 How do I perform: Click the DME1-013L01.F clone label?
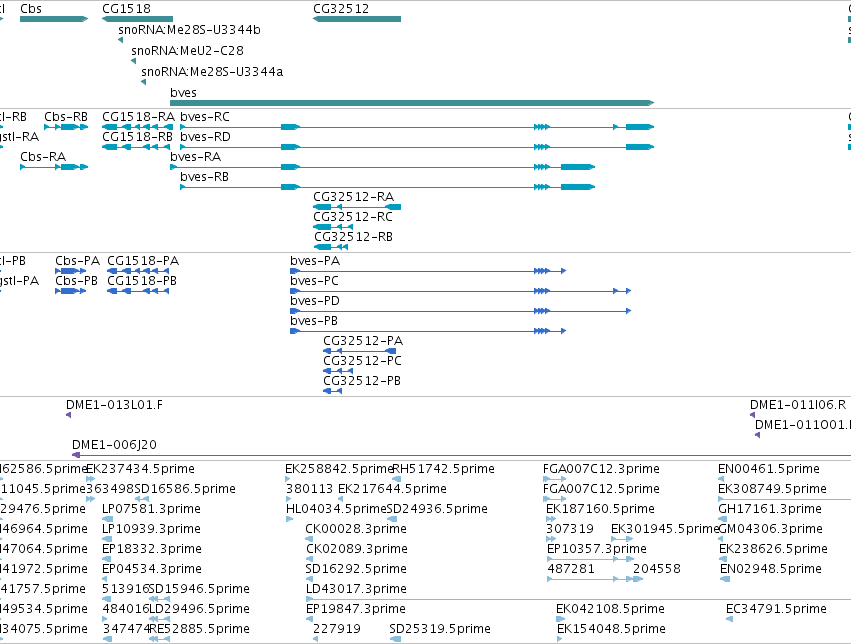115,405
